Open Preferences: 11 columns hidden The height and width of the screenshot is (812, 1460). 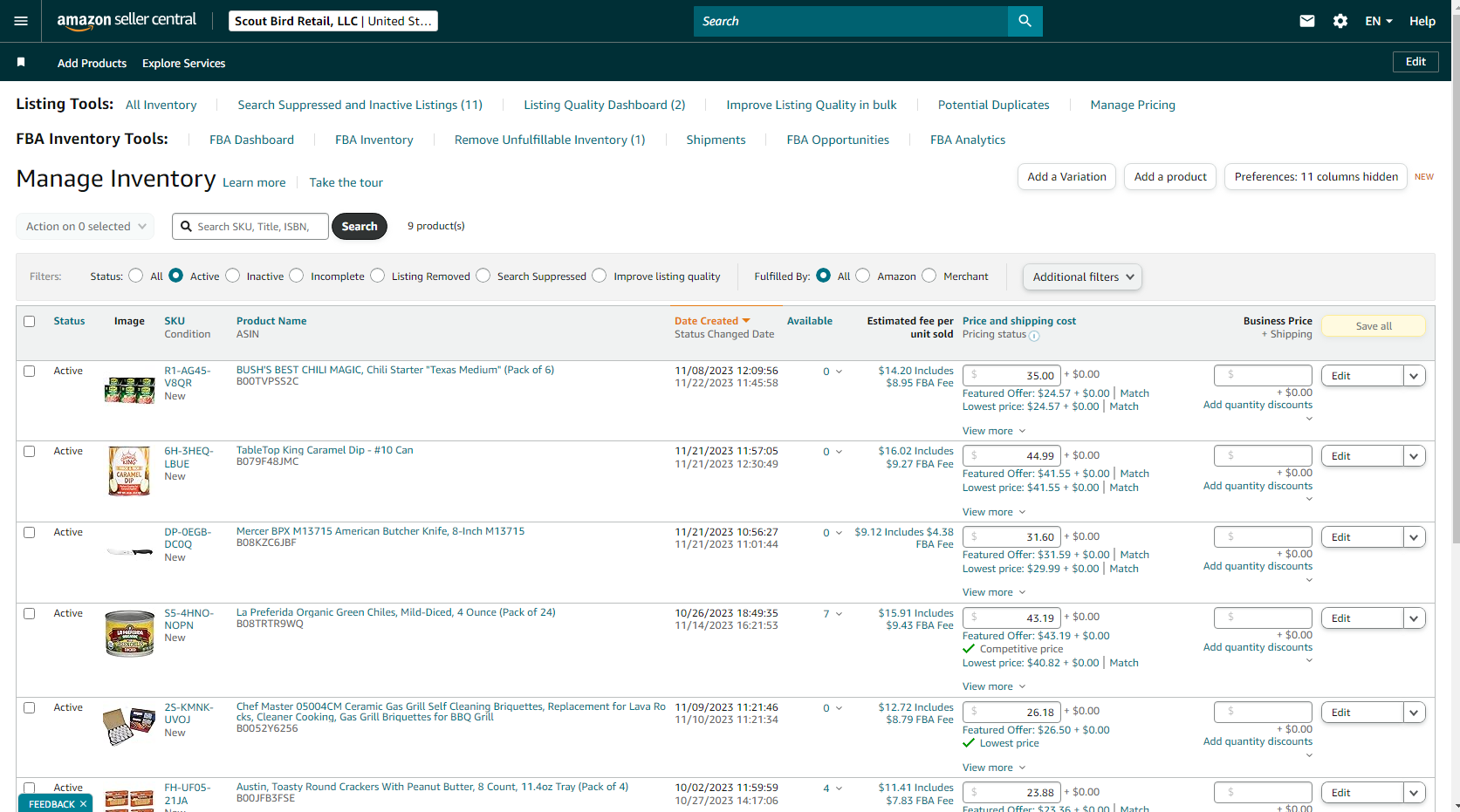(x=1316, y=176)
